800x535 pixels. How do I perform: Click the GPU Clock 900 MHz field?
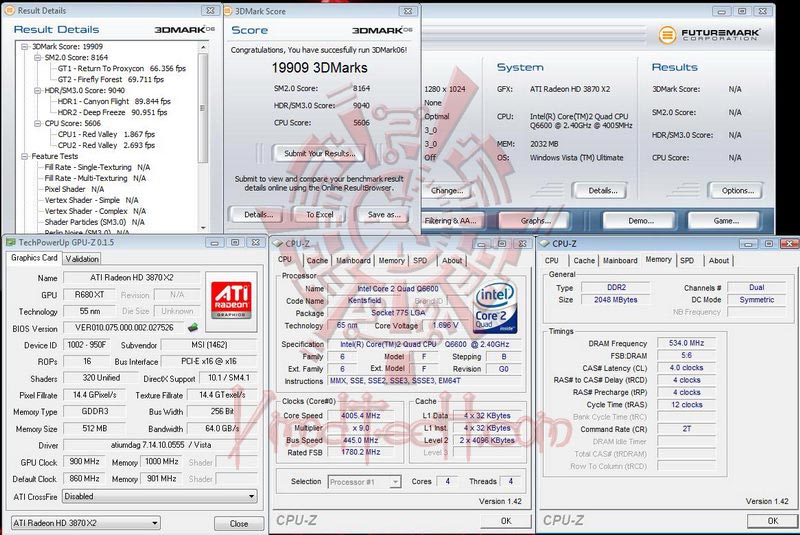[x=84, y=462]
